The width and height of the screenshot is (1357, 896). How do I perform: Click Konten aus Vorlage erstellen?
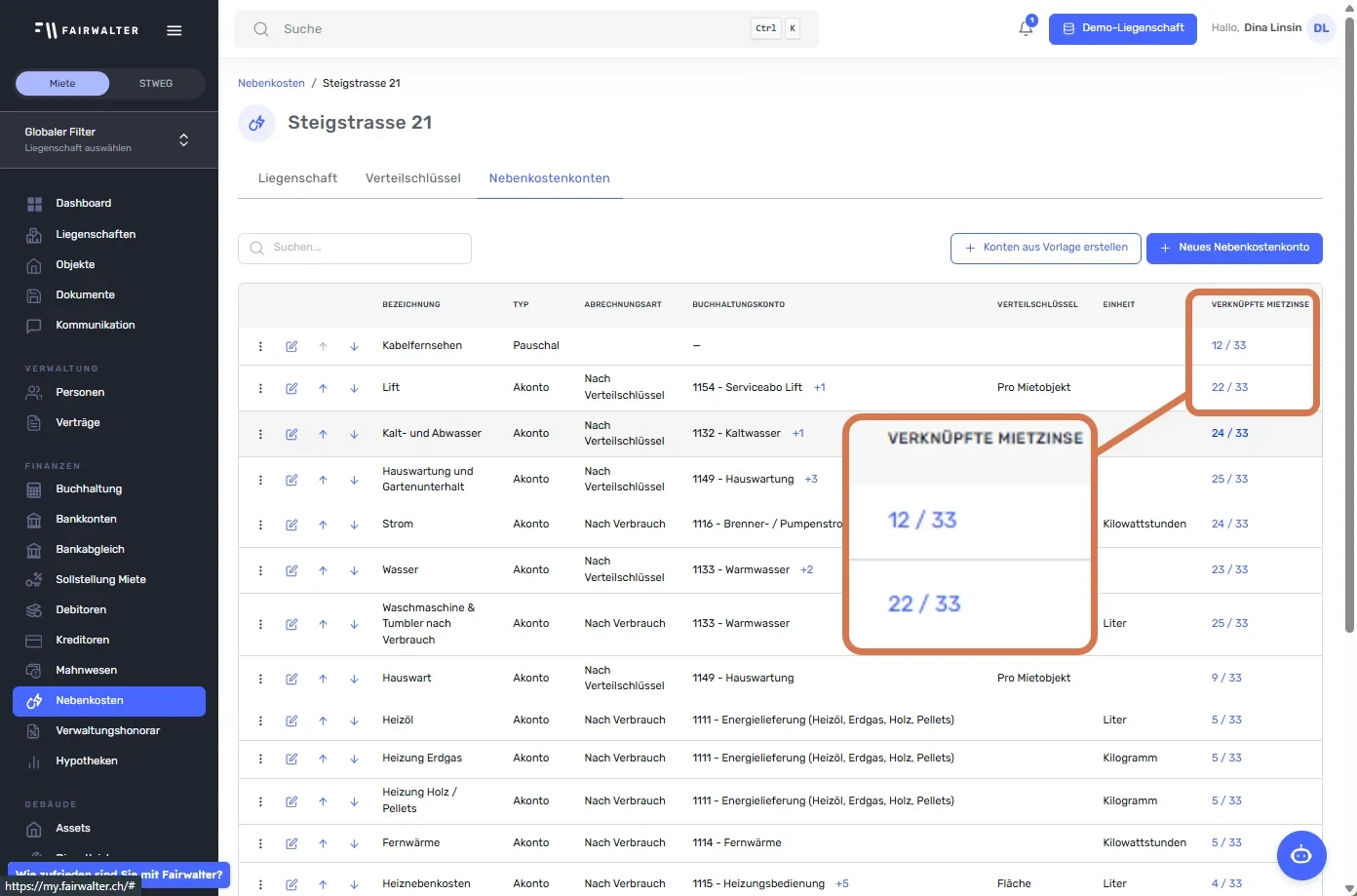[1045, 248]
